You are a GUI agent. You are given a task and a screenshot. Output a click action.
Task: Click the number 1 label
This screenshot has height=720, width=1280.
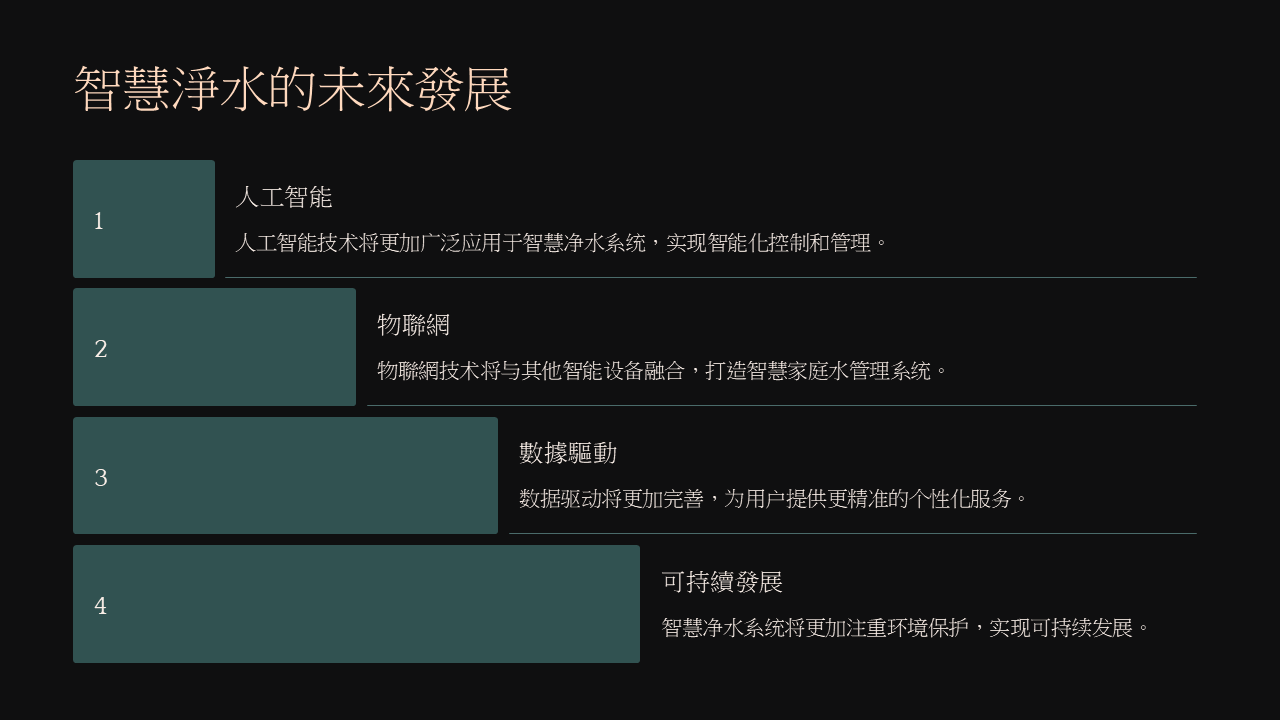point(99,221)
